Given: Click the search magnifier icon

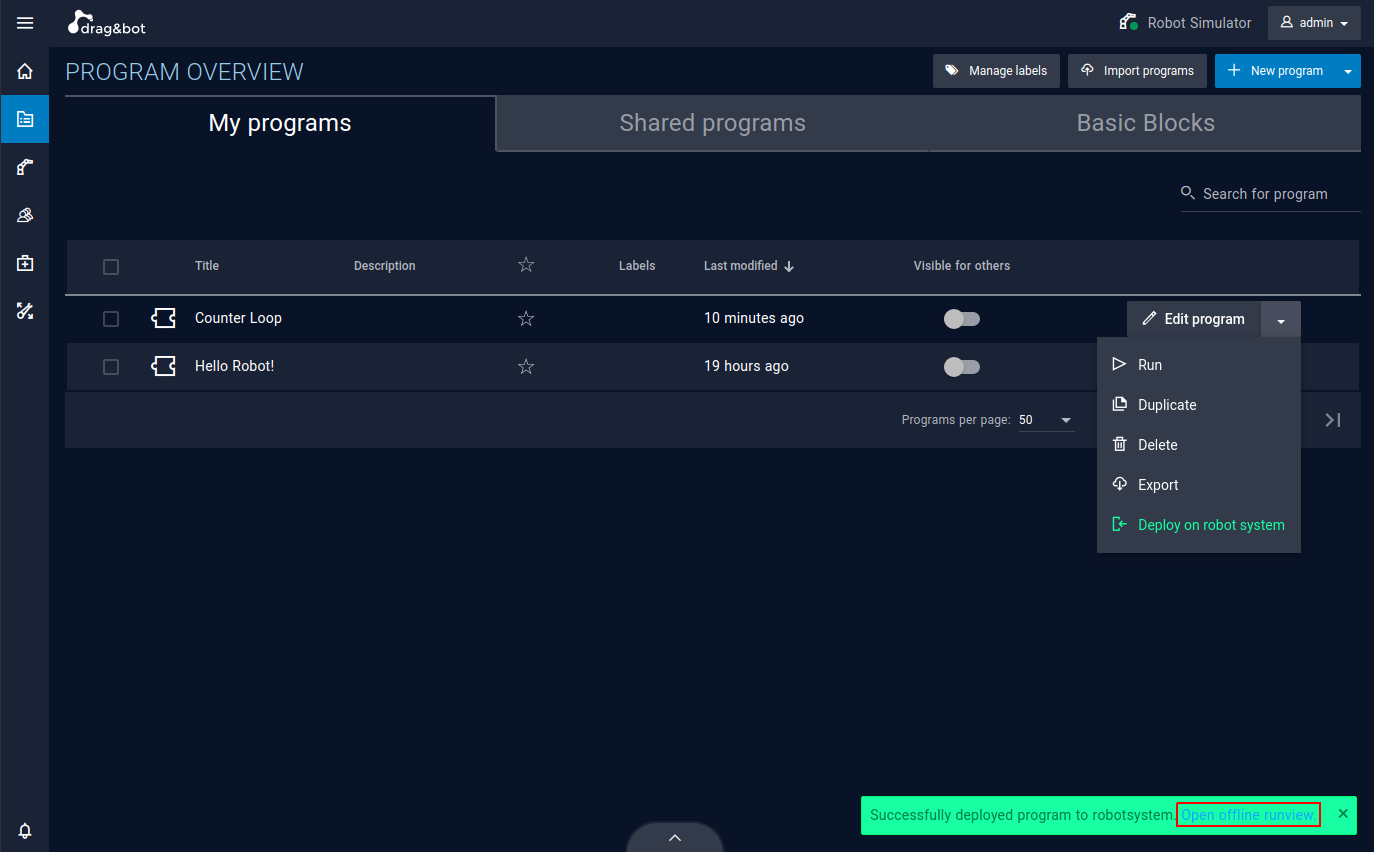Looking at the screenshot, I should click(1188, 193).
